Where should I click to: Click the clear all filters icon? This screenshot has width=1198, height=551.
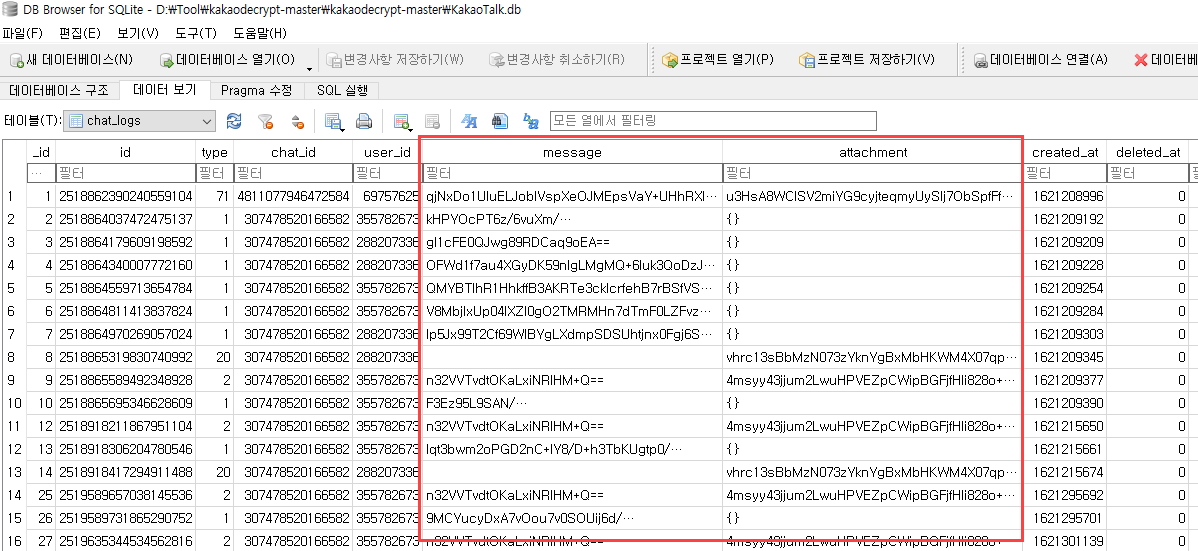pyautogui.click(x=265, y=121)
